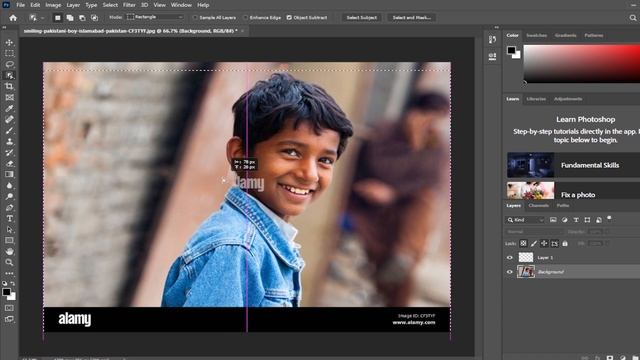Filter layers by type layers icon
Viewport: 640px width, 360px height.
pos(576,220)
